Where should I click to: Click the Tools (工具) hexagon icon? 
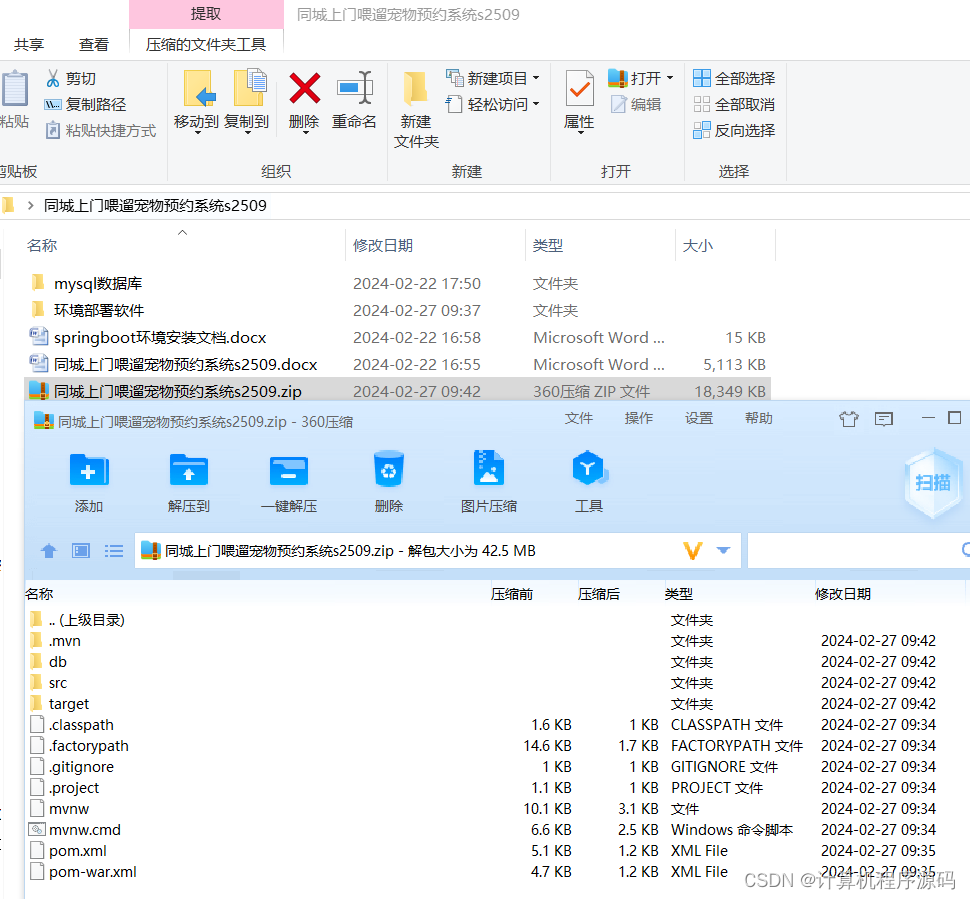tap(588, 468)
